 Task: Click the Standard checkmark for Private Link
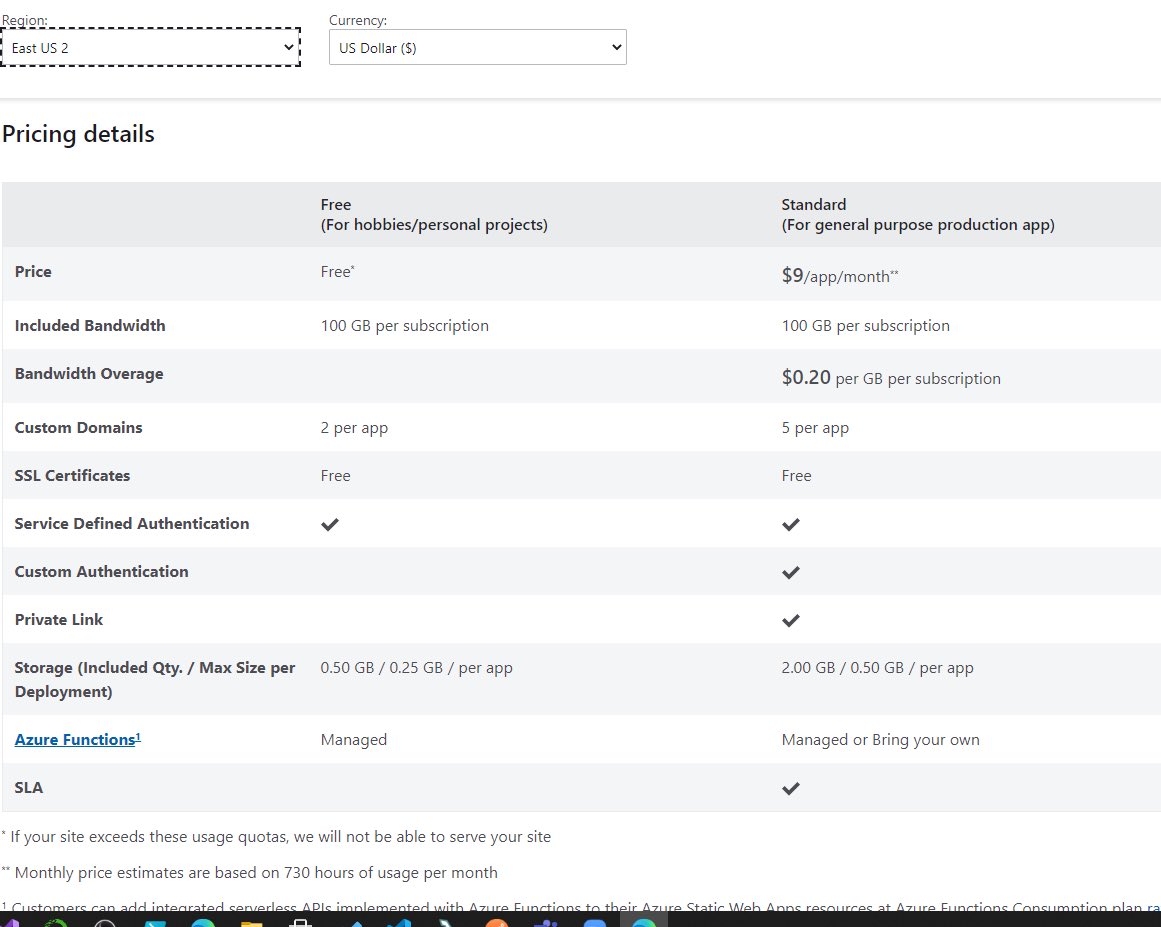tap(791, 620)
